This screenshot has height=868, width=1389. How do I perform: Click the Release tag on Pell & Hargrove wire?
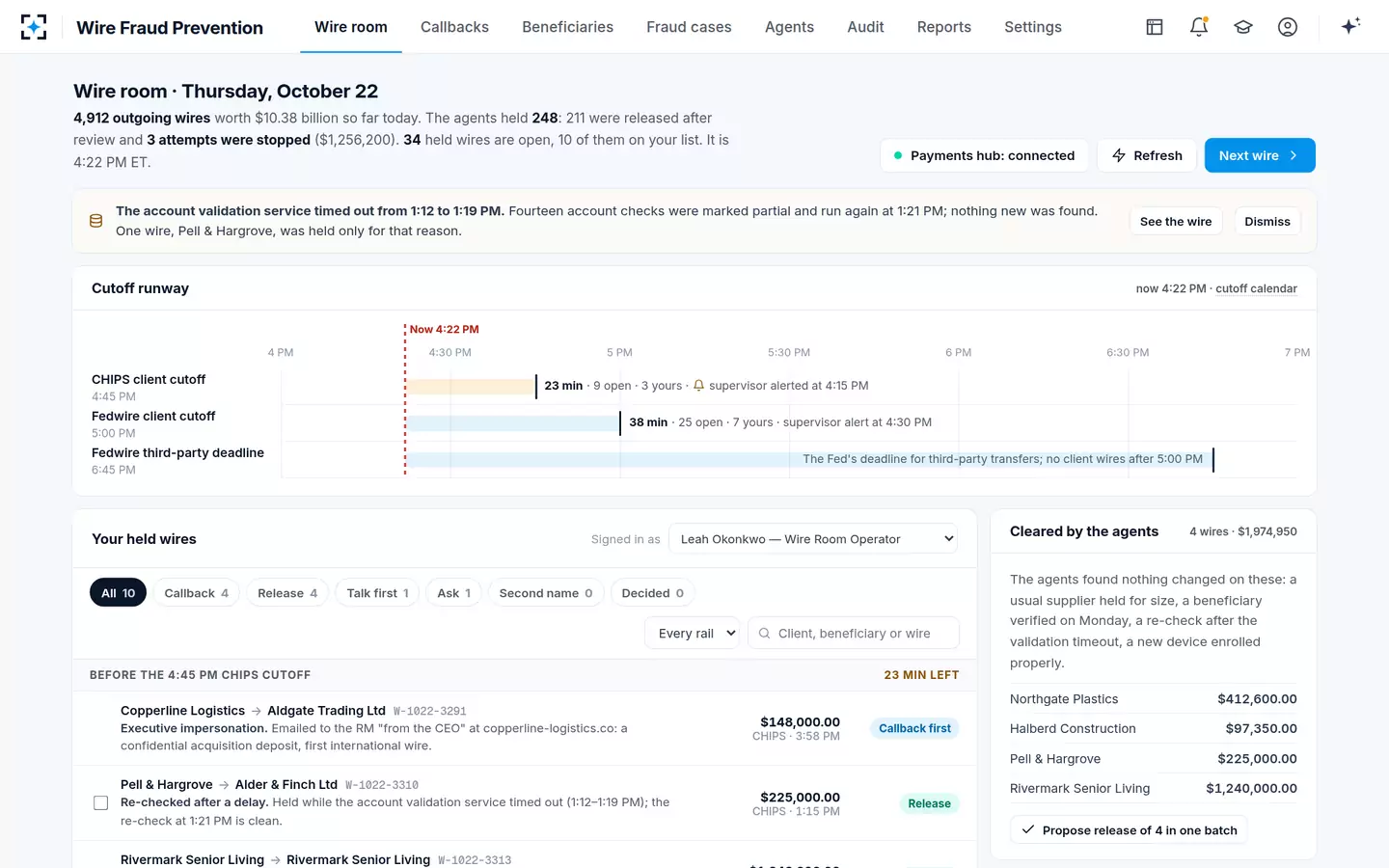(929, 803)
